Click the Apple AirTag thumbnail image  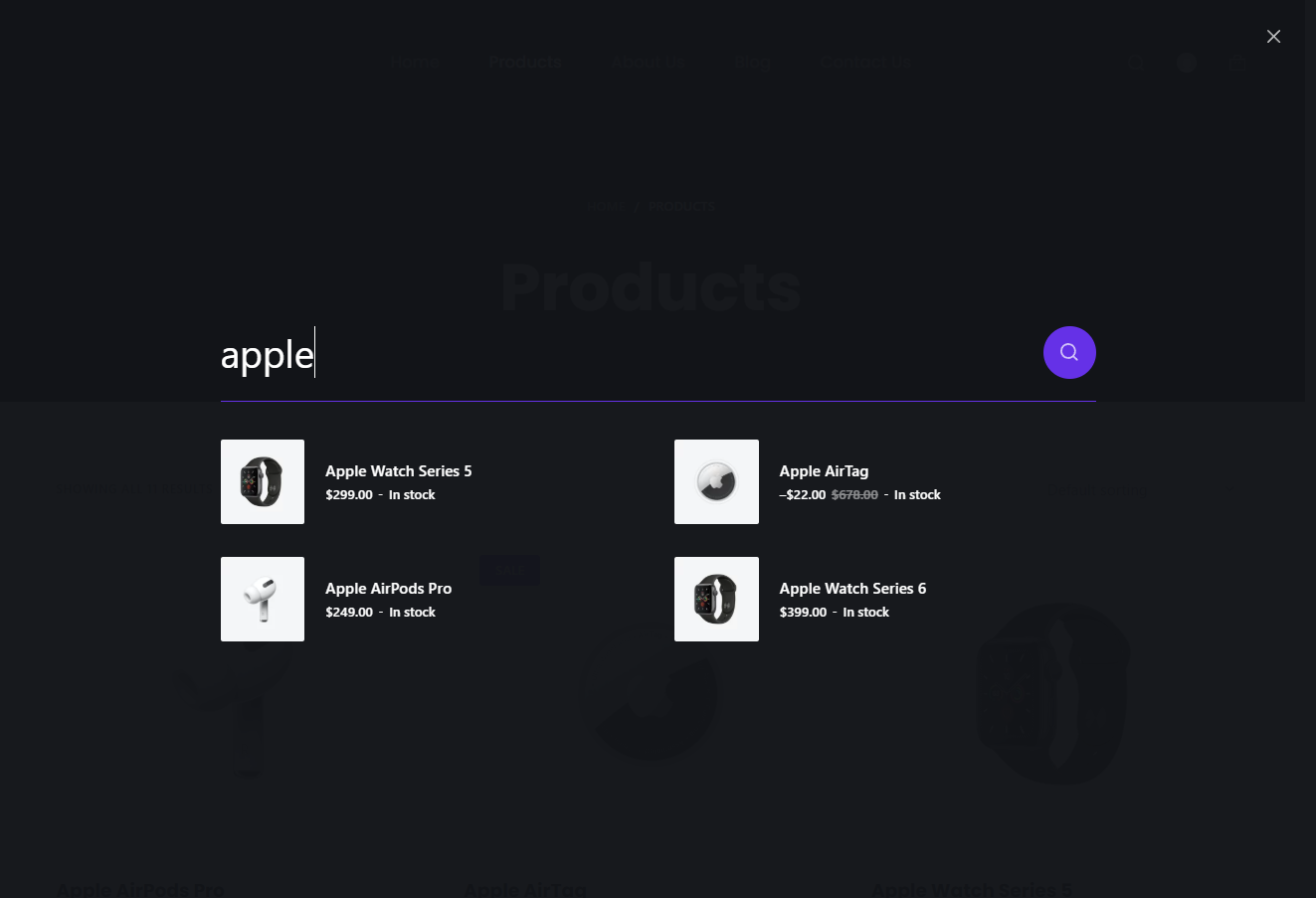[x=716, y=481]
